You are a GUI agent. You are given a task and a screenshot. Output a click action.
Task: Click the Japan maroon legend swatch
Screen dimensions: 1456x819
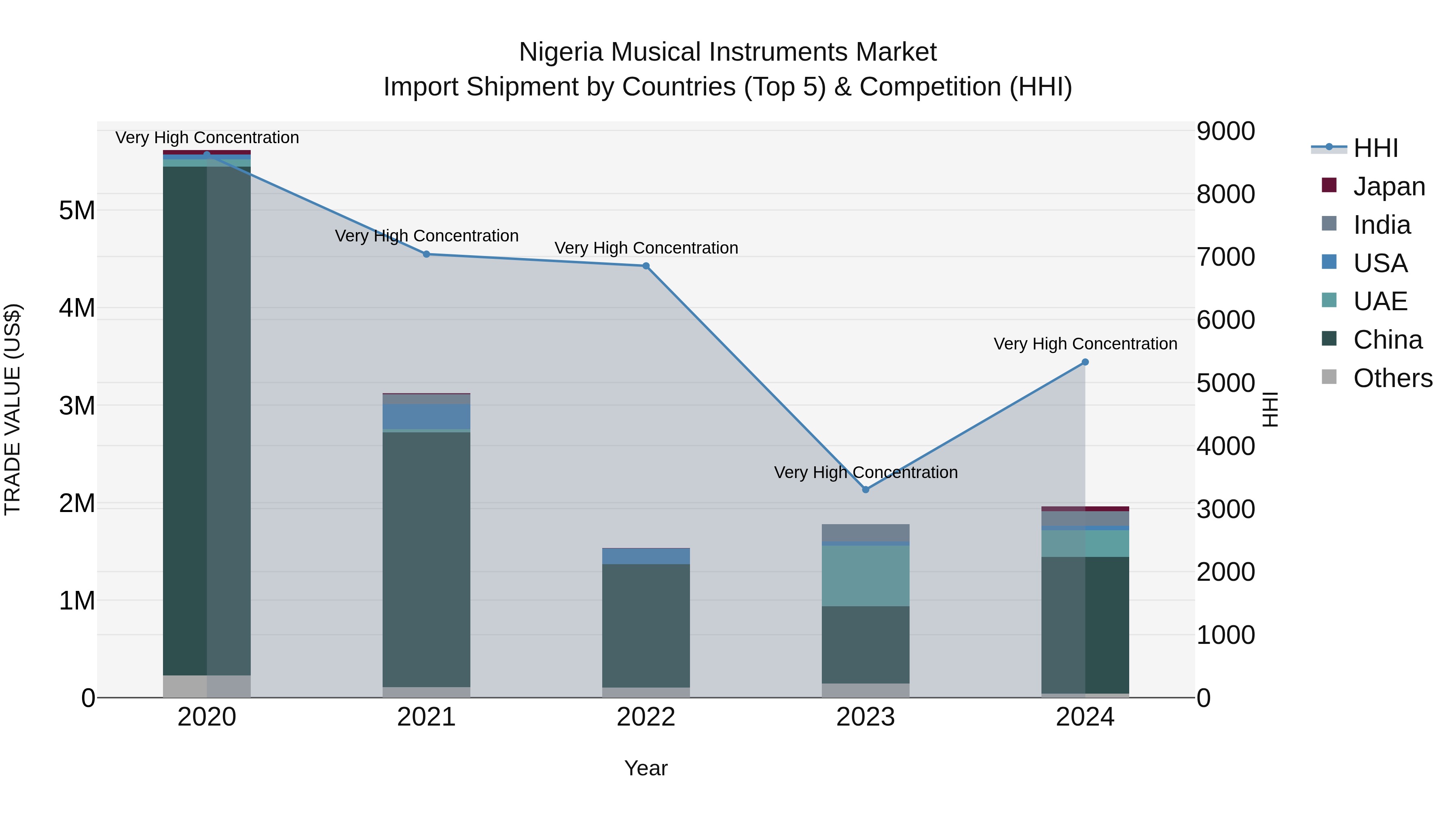click(1329, 185)
